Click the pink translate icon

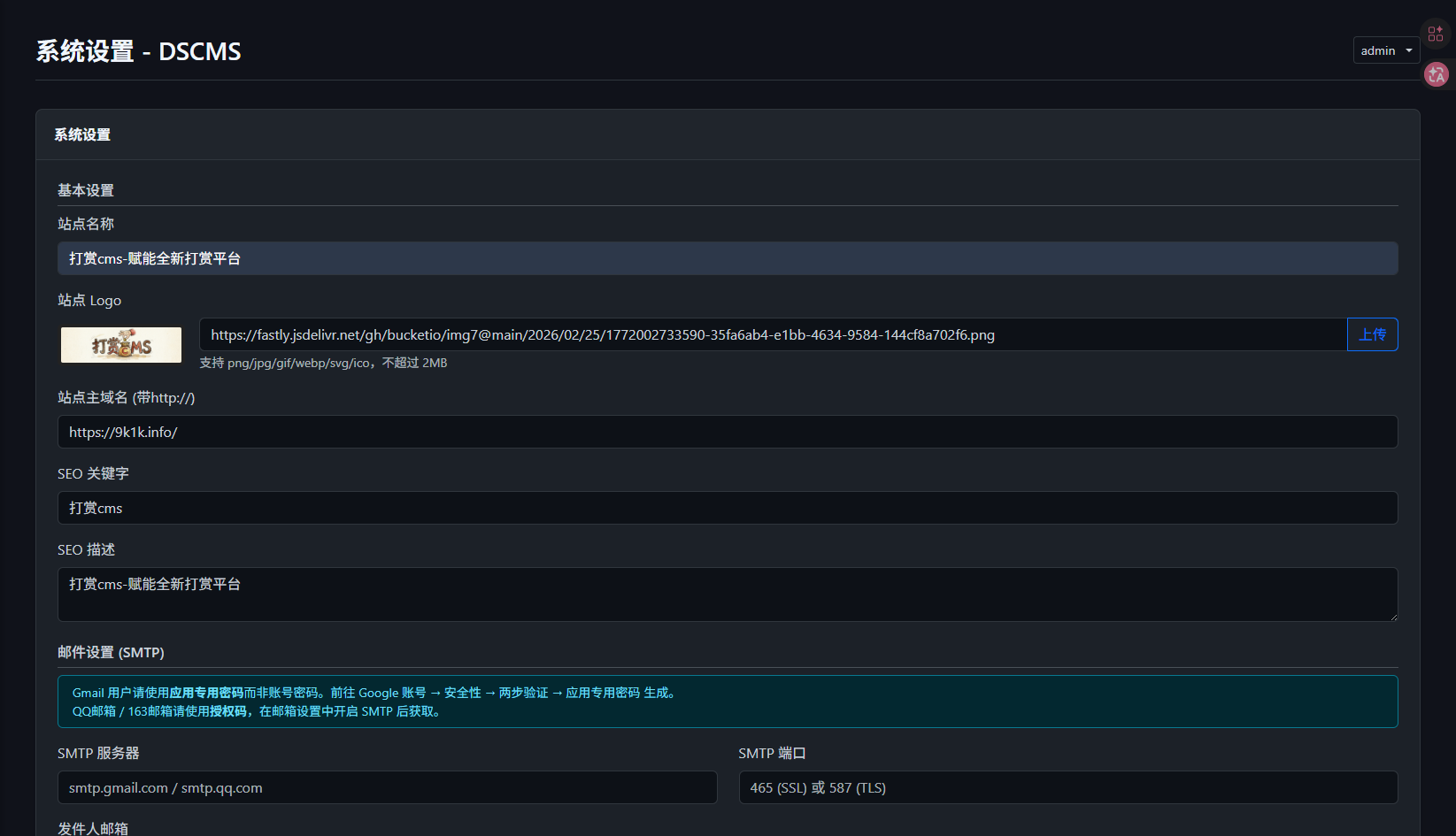[1436, 75]
